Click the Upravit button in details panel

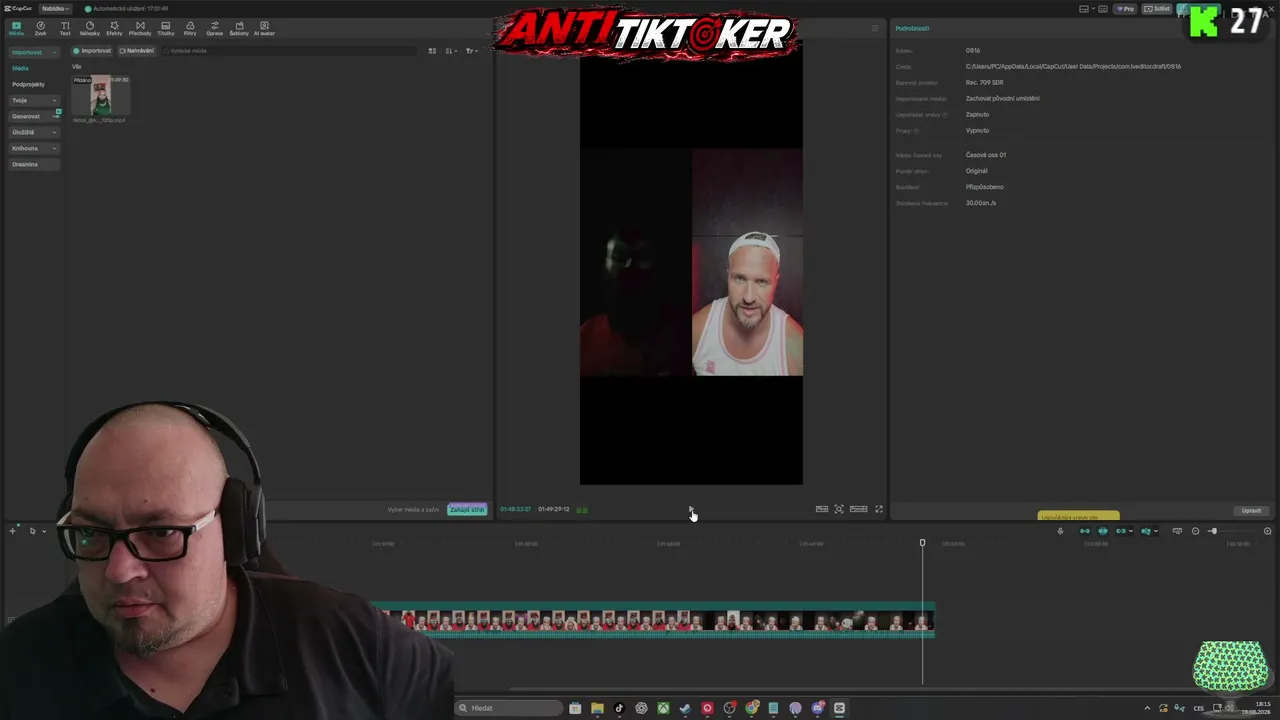click(x=1251, y=511)
